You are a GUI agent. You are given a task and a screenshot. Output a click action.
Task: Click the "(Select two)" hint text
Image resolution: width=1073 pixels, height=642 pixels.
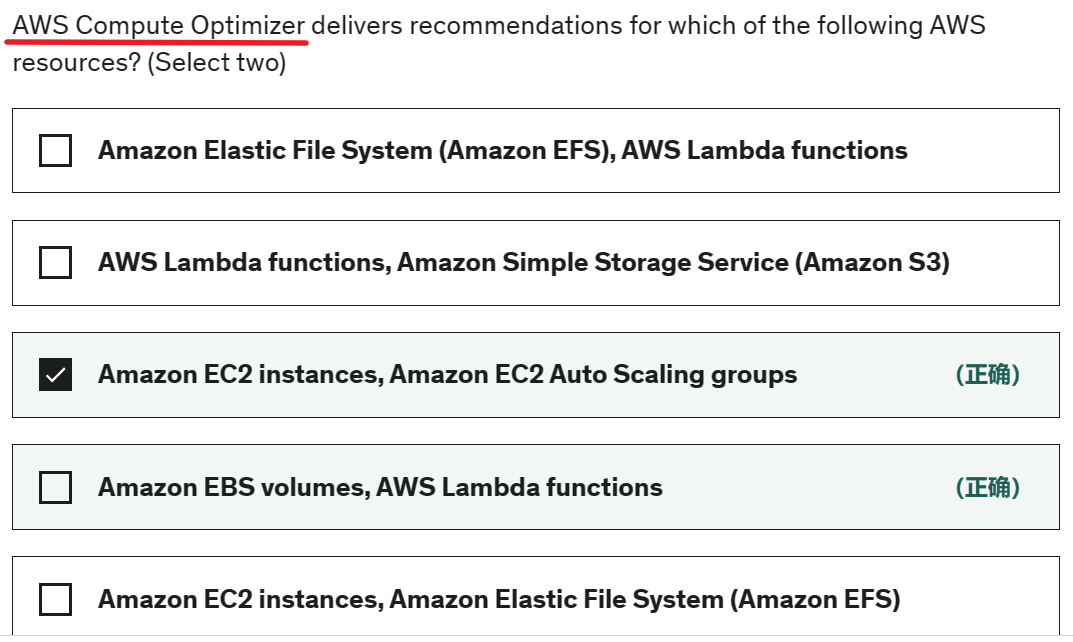coord(216,63)
